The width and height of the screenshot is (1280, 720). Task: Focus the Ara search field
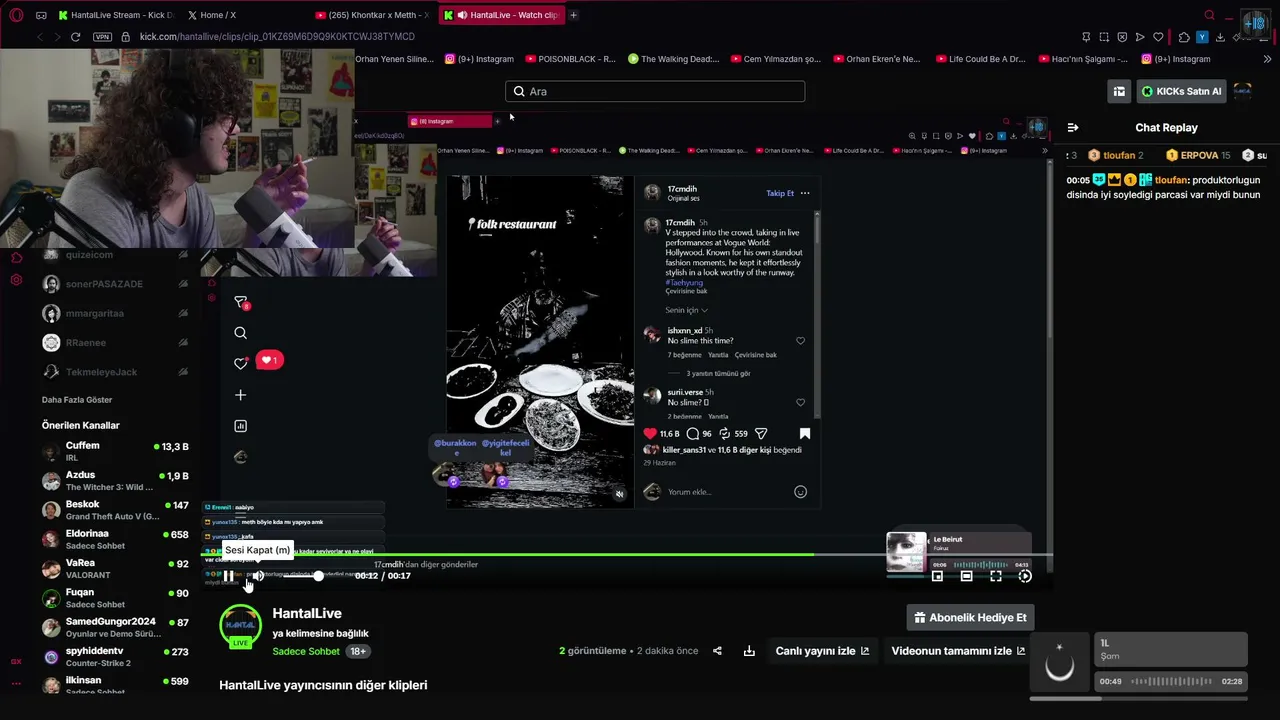[655, 91]
